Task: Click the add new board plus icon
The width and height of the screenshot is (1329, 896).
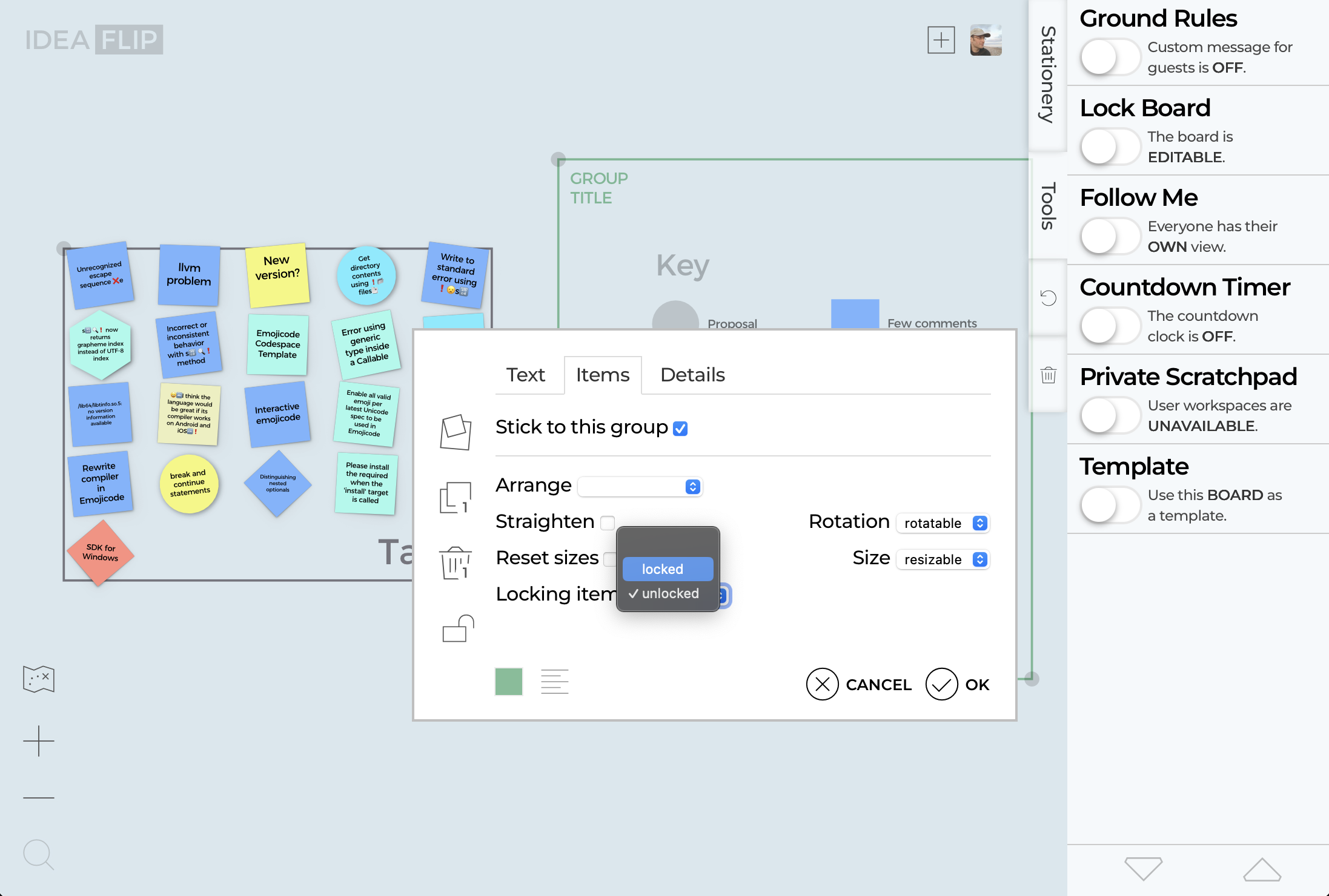Action: pyautogui.click(x=941, y=40)
